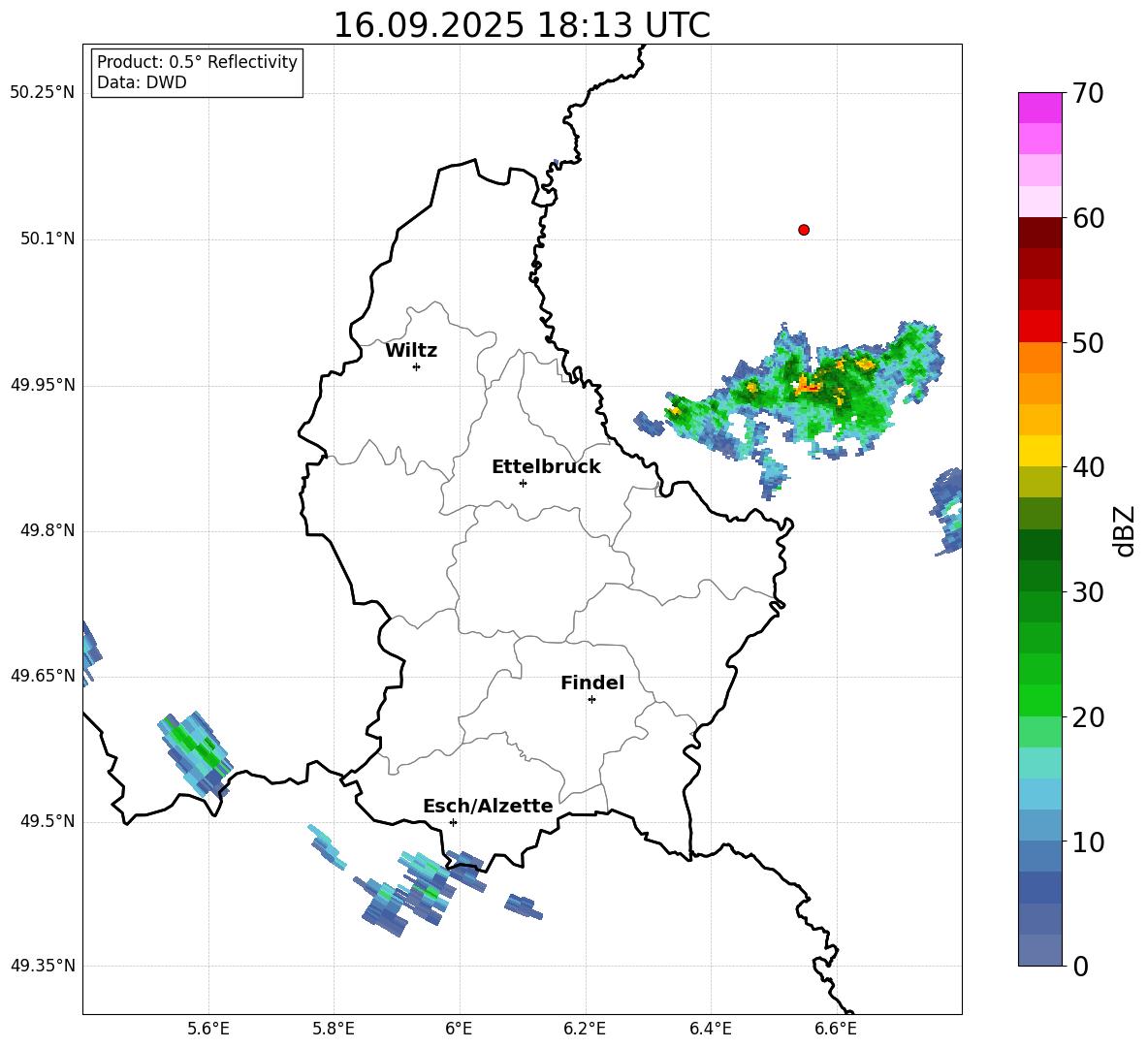Viewport: 1148px width, 1048px height.
Task: Click the 49.5°N latitude label
Action: [48, 822]
